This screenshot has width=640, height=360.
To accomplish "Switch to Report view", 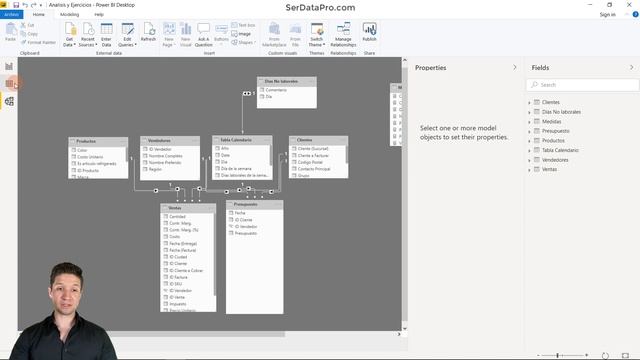I will pyautogui.click(x=9, y=66).
